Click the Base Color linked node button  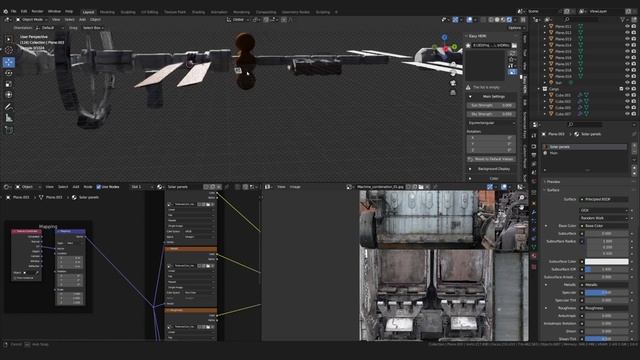(x=604, y=226)
